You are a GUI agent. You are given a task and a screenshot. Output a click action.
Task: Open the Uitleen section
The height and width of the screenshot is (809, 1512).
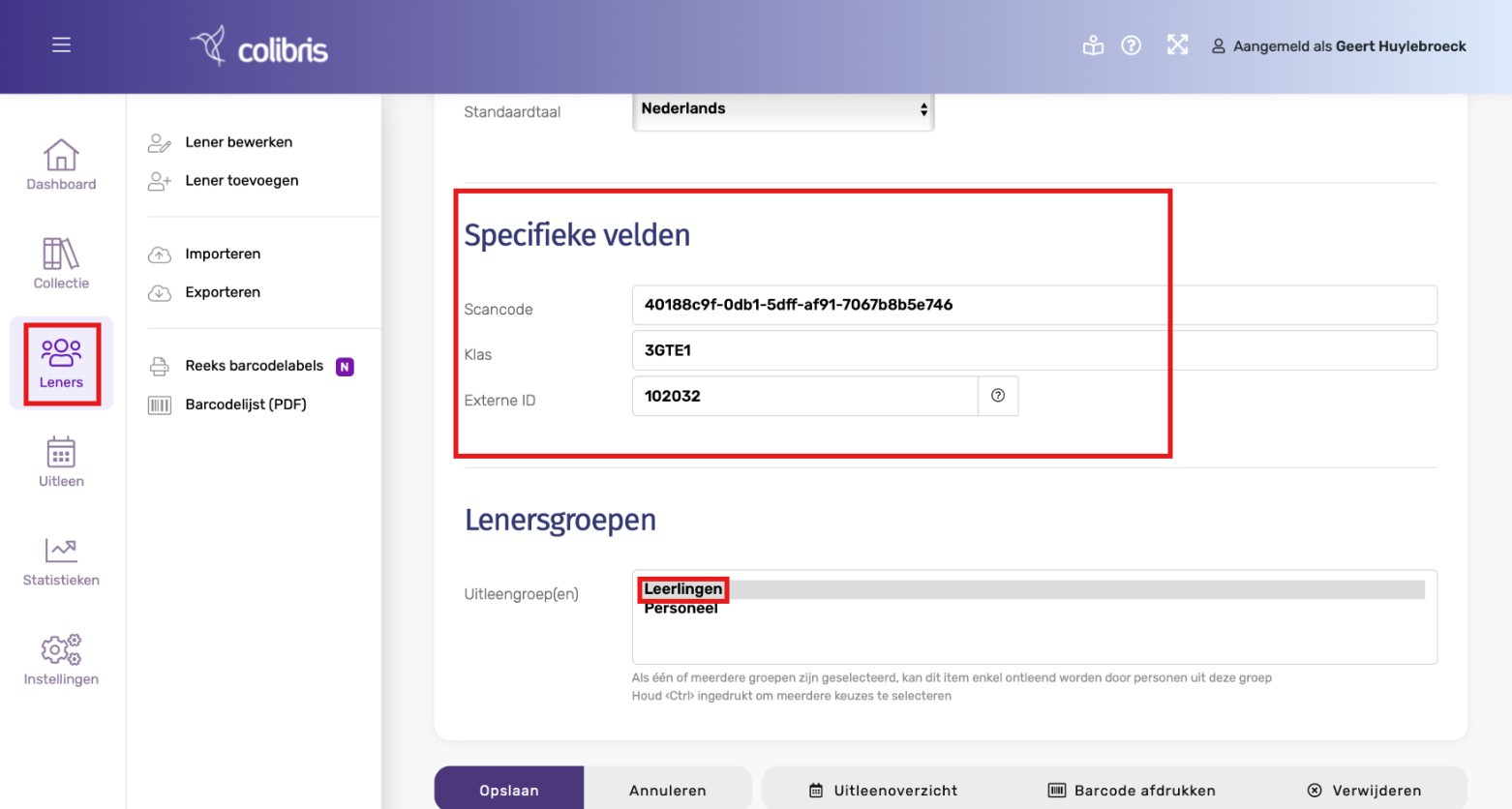click(61, 462)
